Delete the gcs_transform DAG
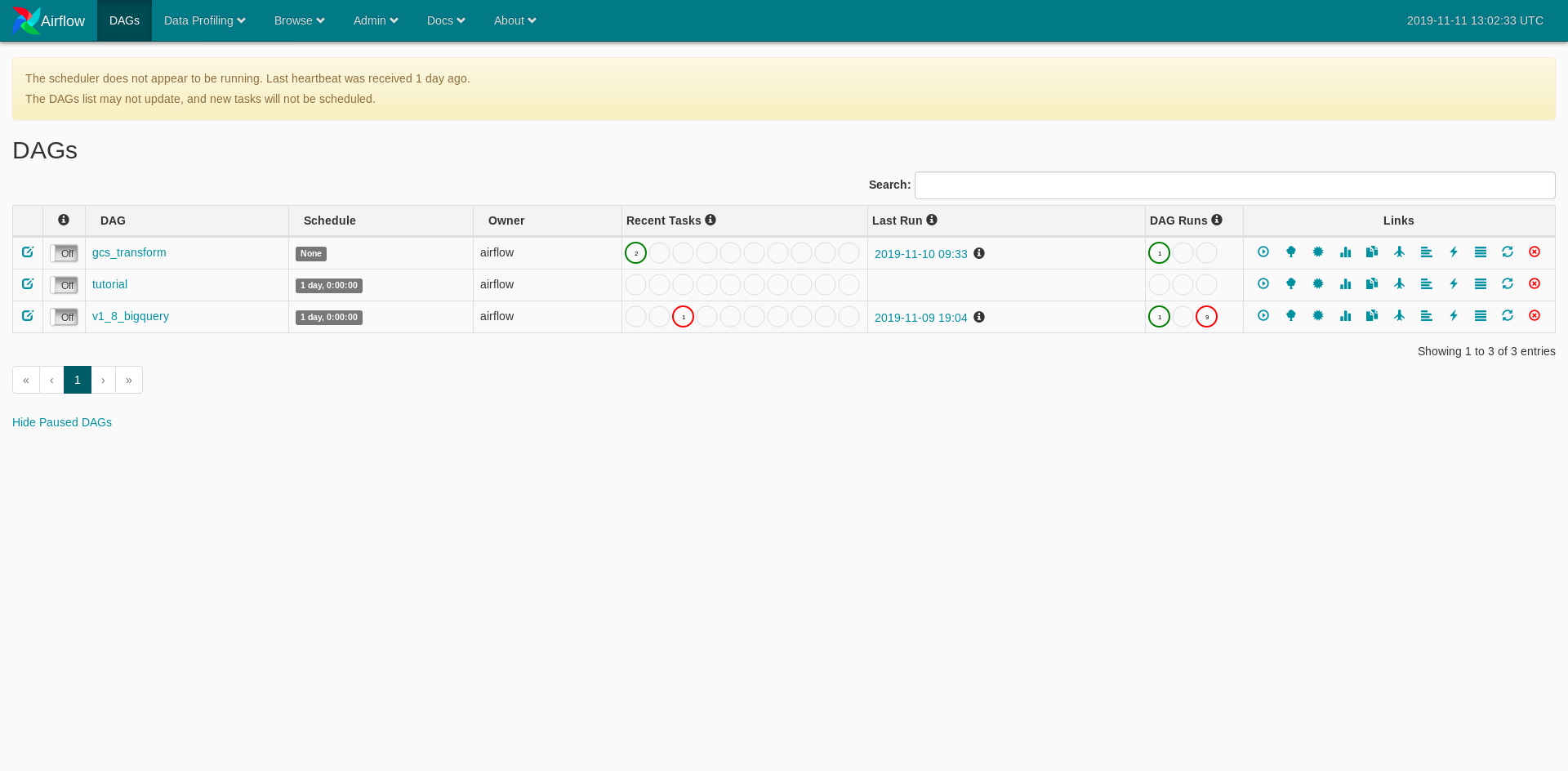Image resolution: width=1568 pixels, height=771 pixels. point(1535,252)
